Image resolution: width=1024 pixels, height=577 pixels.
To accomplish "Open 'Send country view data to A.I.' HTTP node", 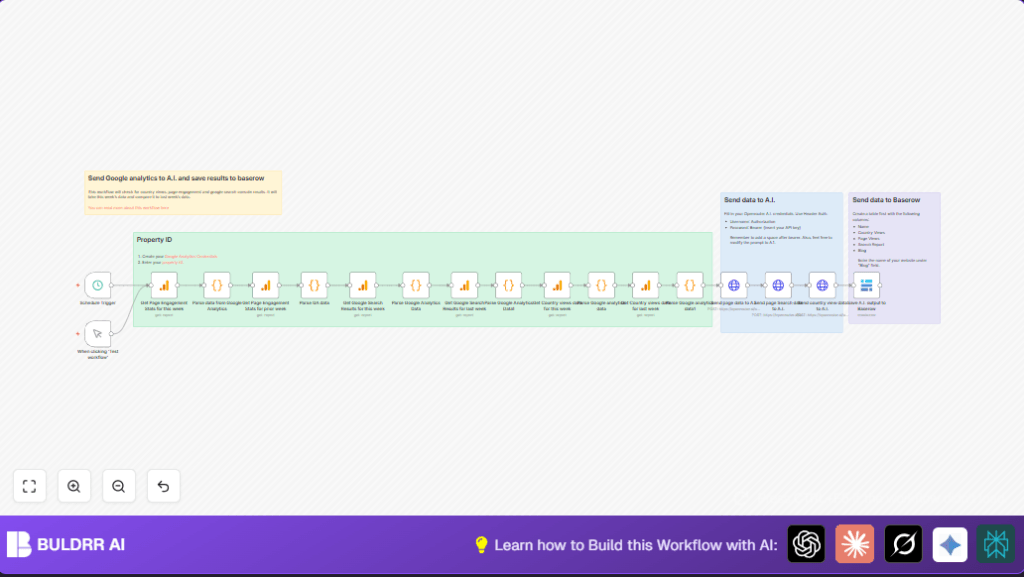I will click(x=822, y=285).
